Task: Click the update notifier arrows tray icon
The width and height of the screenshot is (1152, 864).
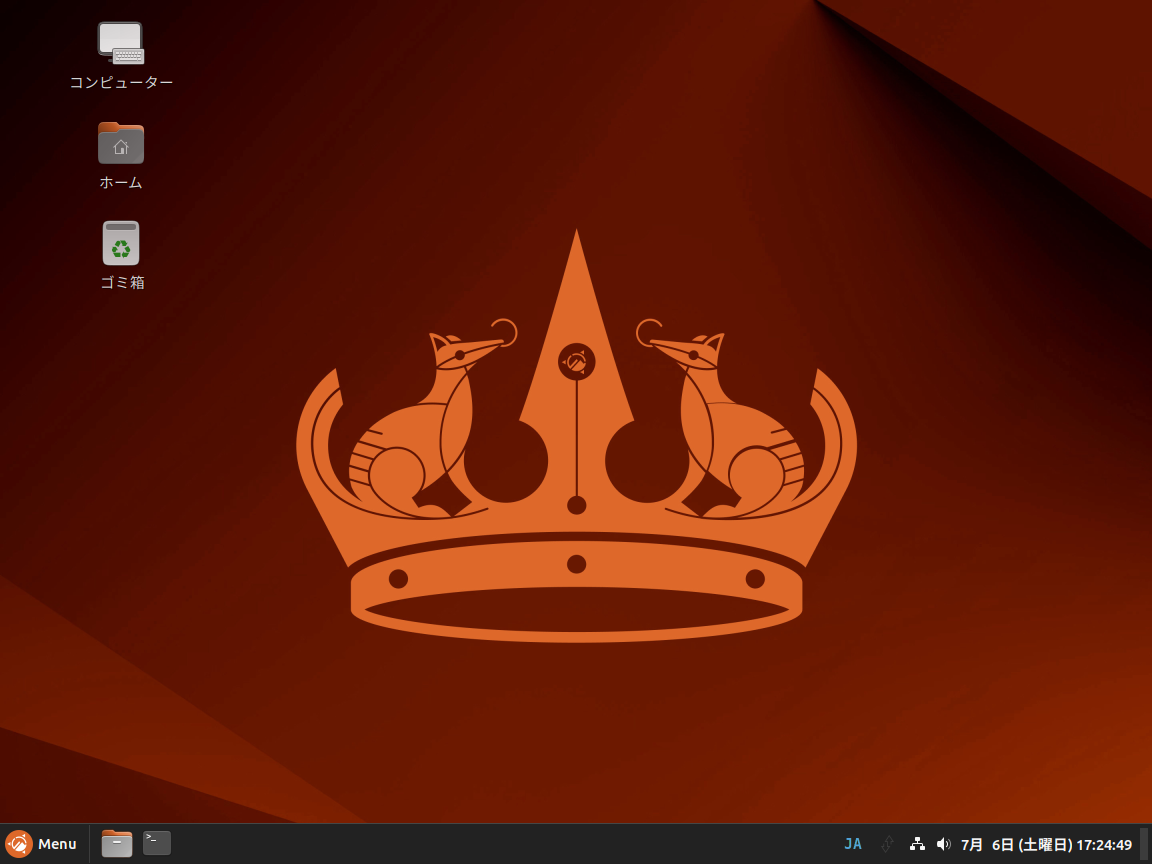Action: tap(888, 844)
